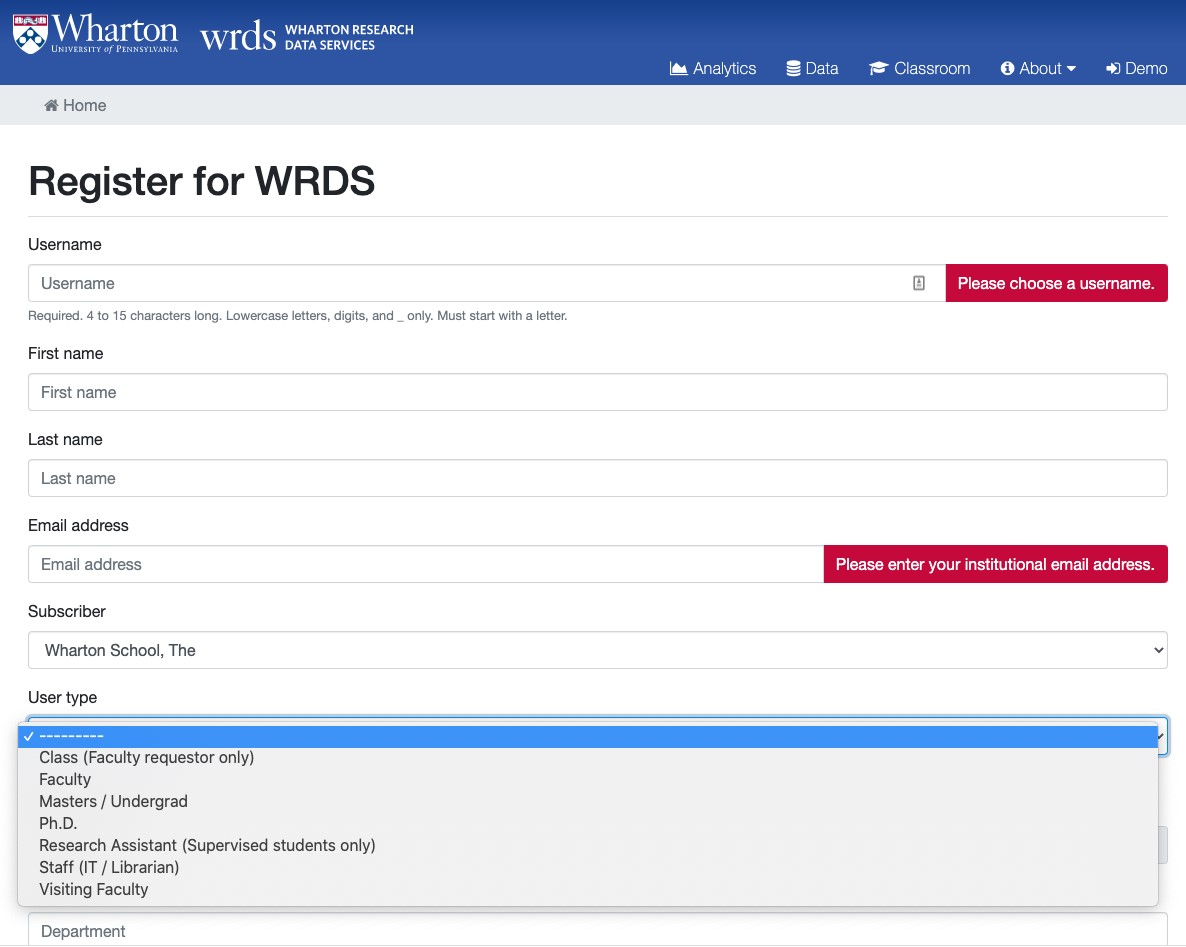
Task: Open the Subscriber dropdown showing Wharton School
Action: pyautogui.click(x=598, y=650)
